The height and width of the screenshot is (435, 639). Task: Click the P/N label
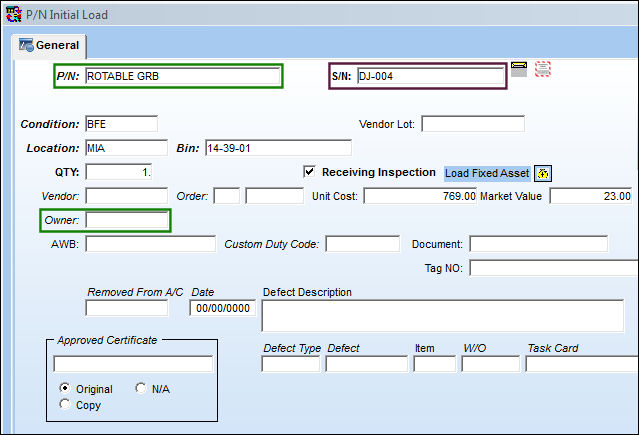tap(68, 76)
